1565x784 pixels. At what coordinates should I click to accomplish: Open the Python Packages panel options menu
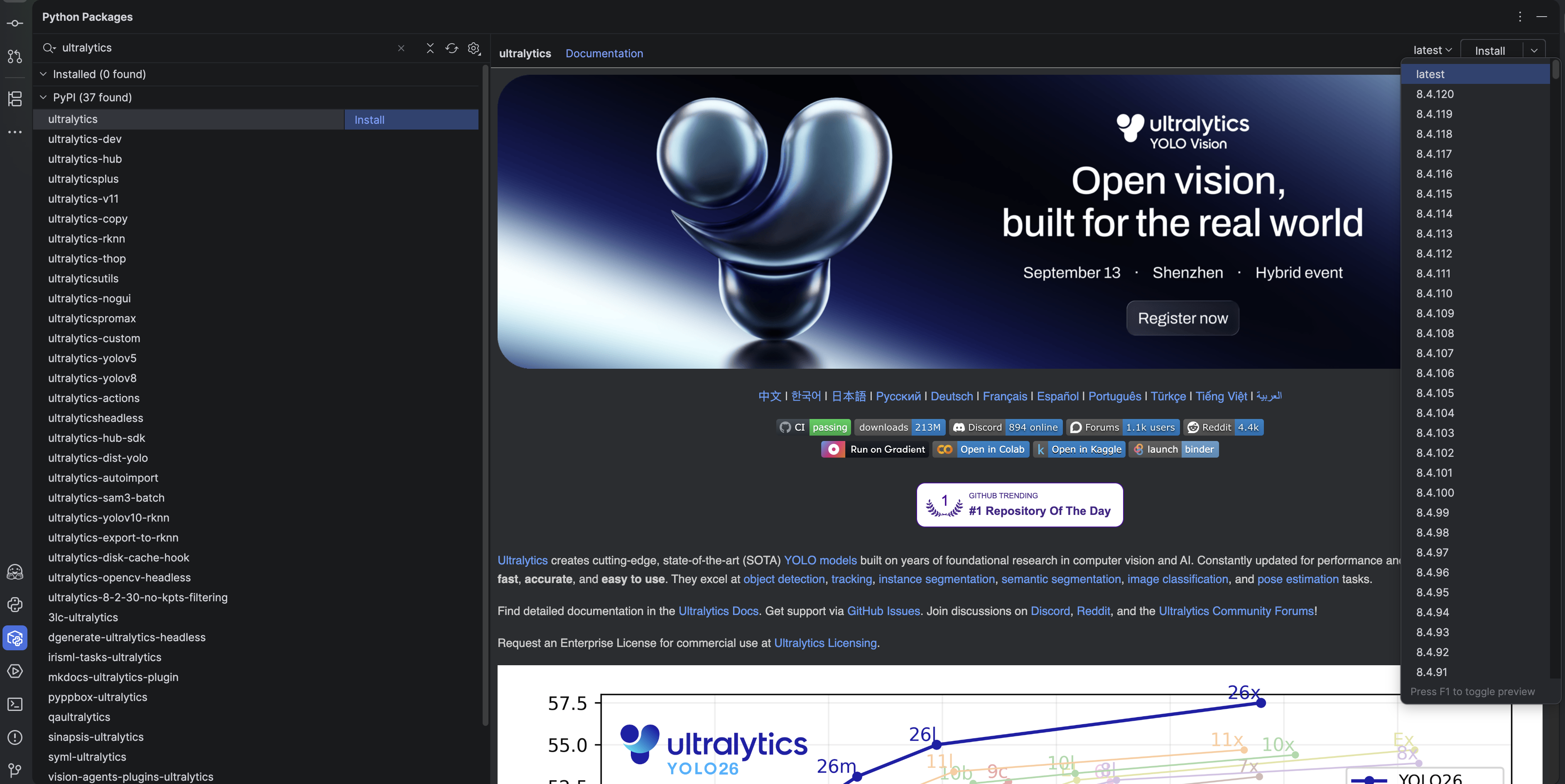[1519, 17]
